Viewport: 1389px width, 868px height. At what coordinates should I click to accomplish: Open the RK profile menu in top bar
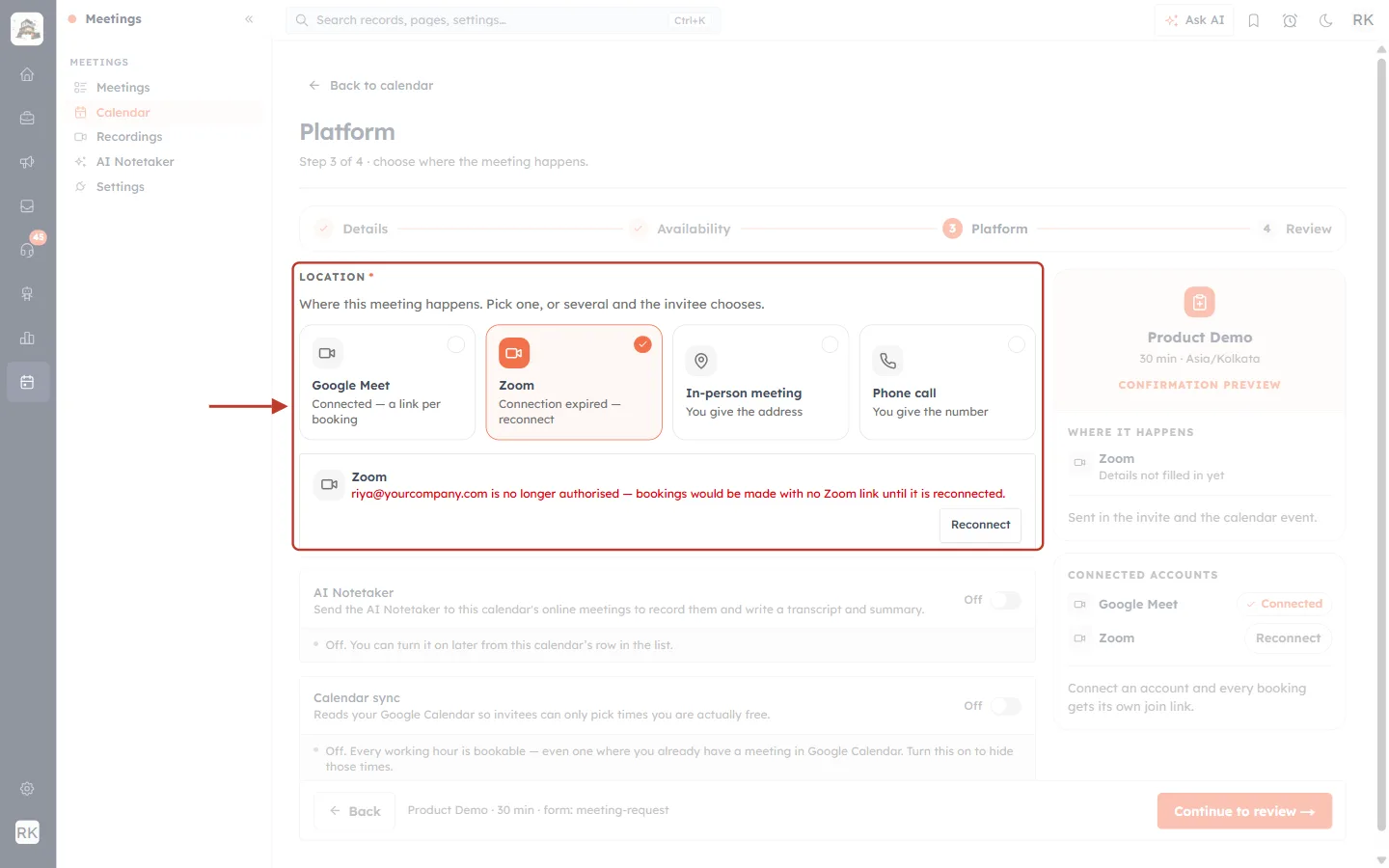click(1363, 20)
